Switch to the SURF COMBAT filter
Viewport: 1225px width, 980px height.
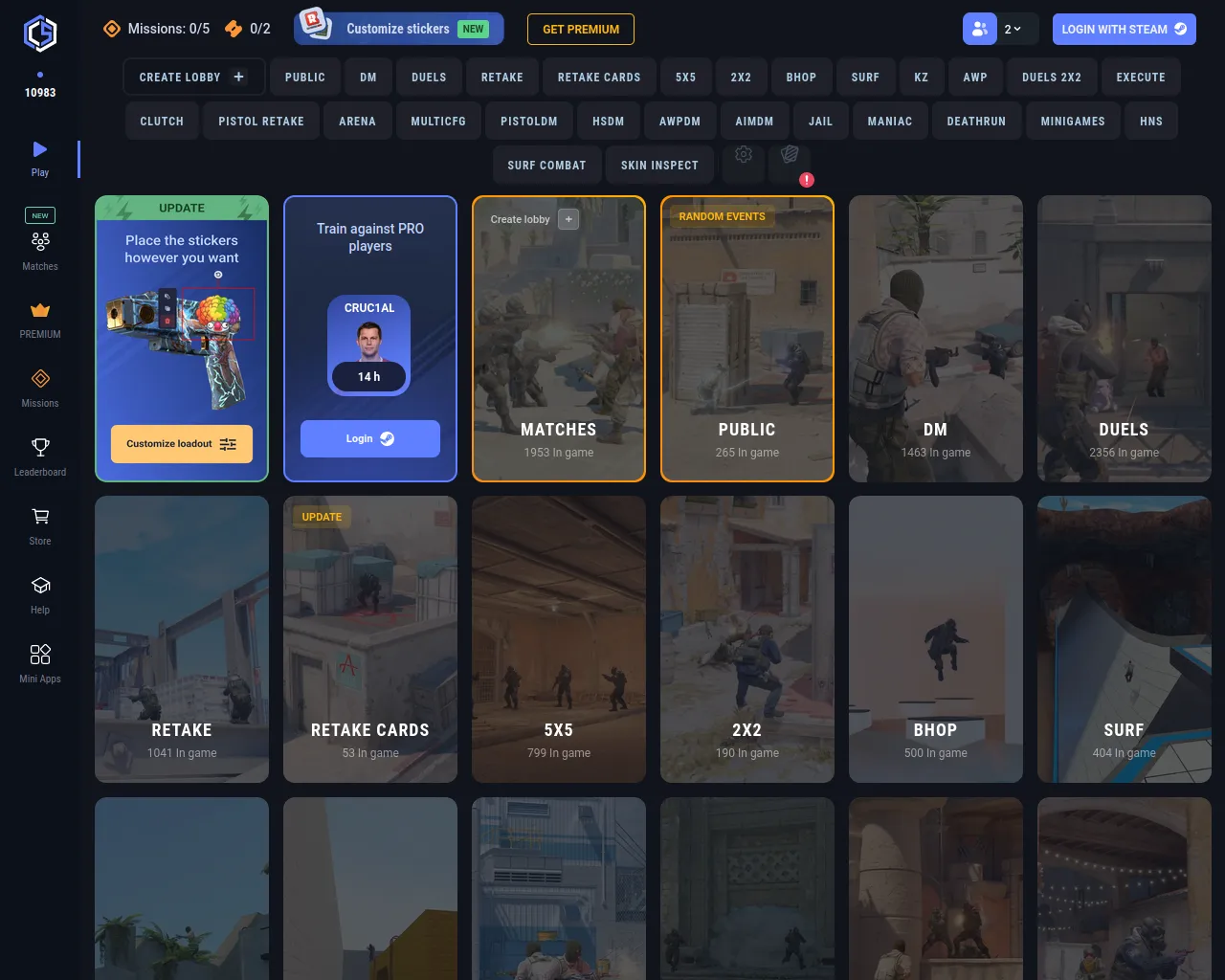tap(546, 166)
